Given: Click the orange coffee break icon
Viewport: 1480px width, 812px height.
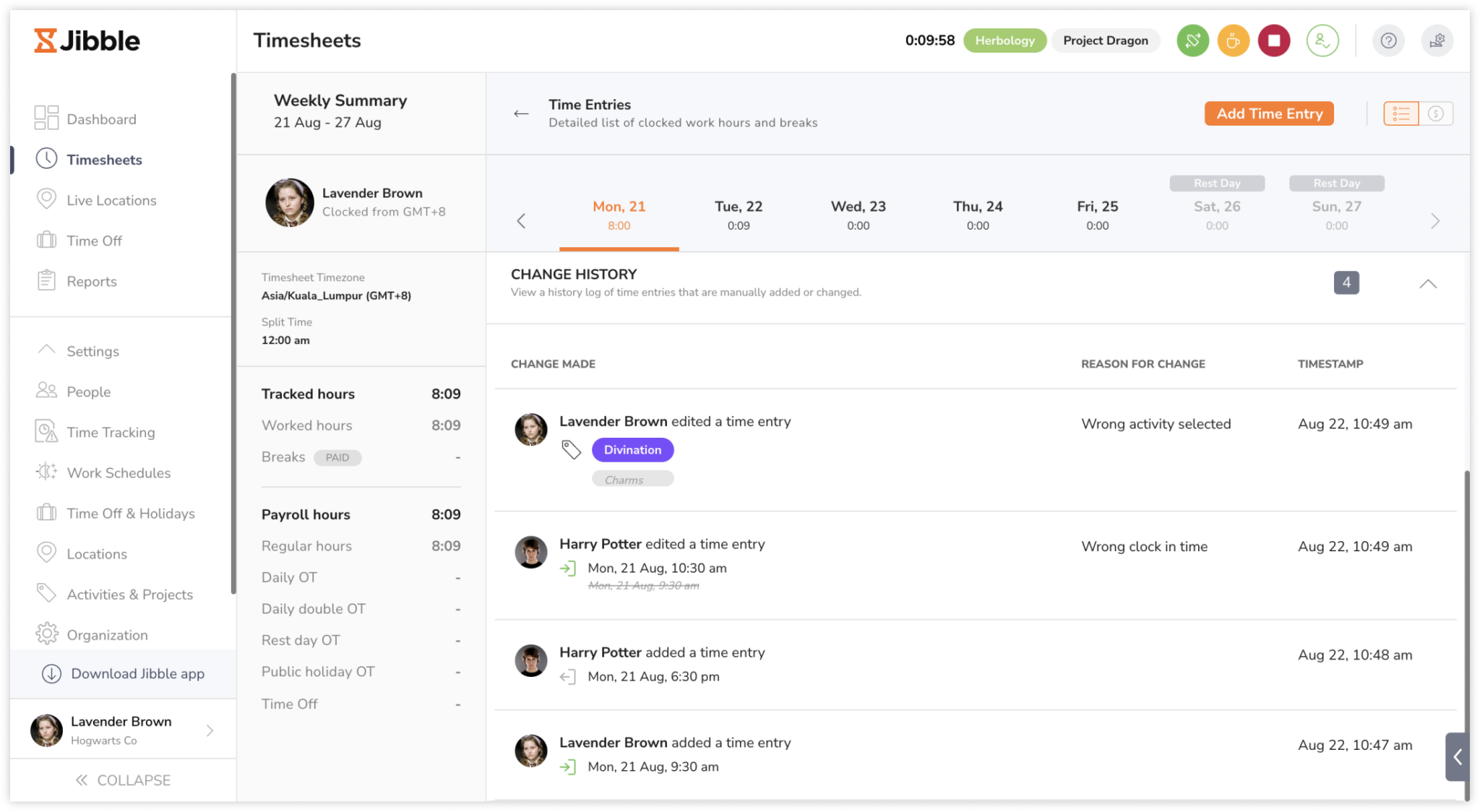Looking at the screenshot, I should pyautogui.click(x=1233, y=40).
